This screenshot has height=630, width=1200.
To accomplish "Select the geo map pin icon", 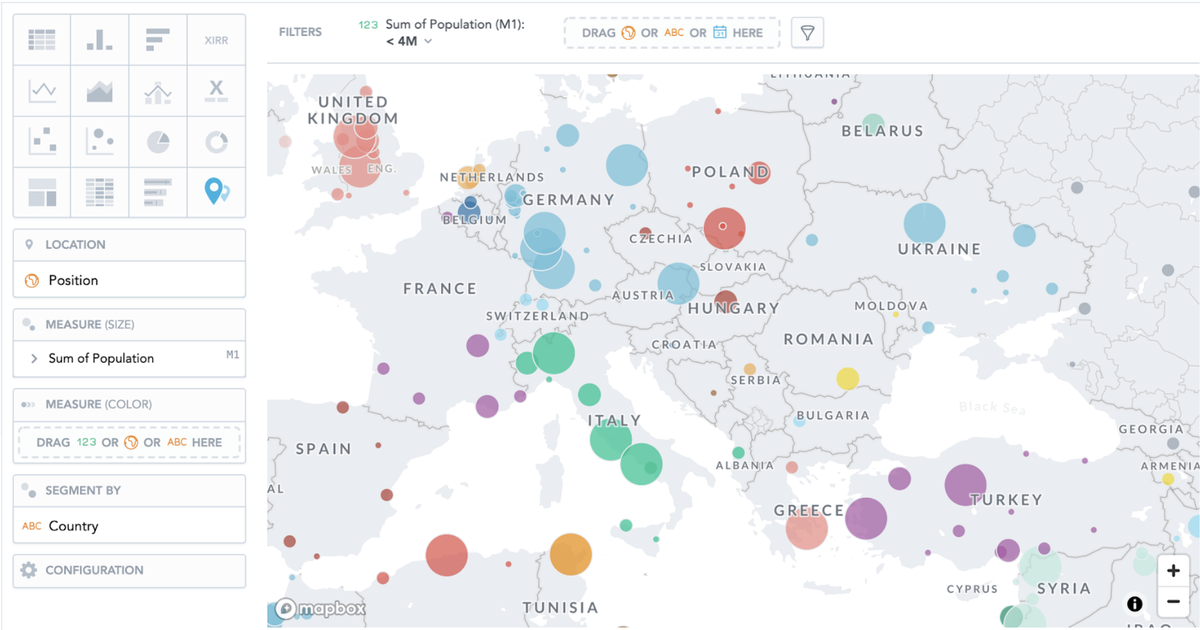I will coord(215,190).
